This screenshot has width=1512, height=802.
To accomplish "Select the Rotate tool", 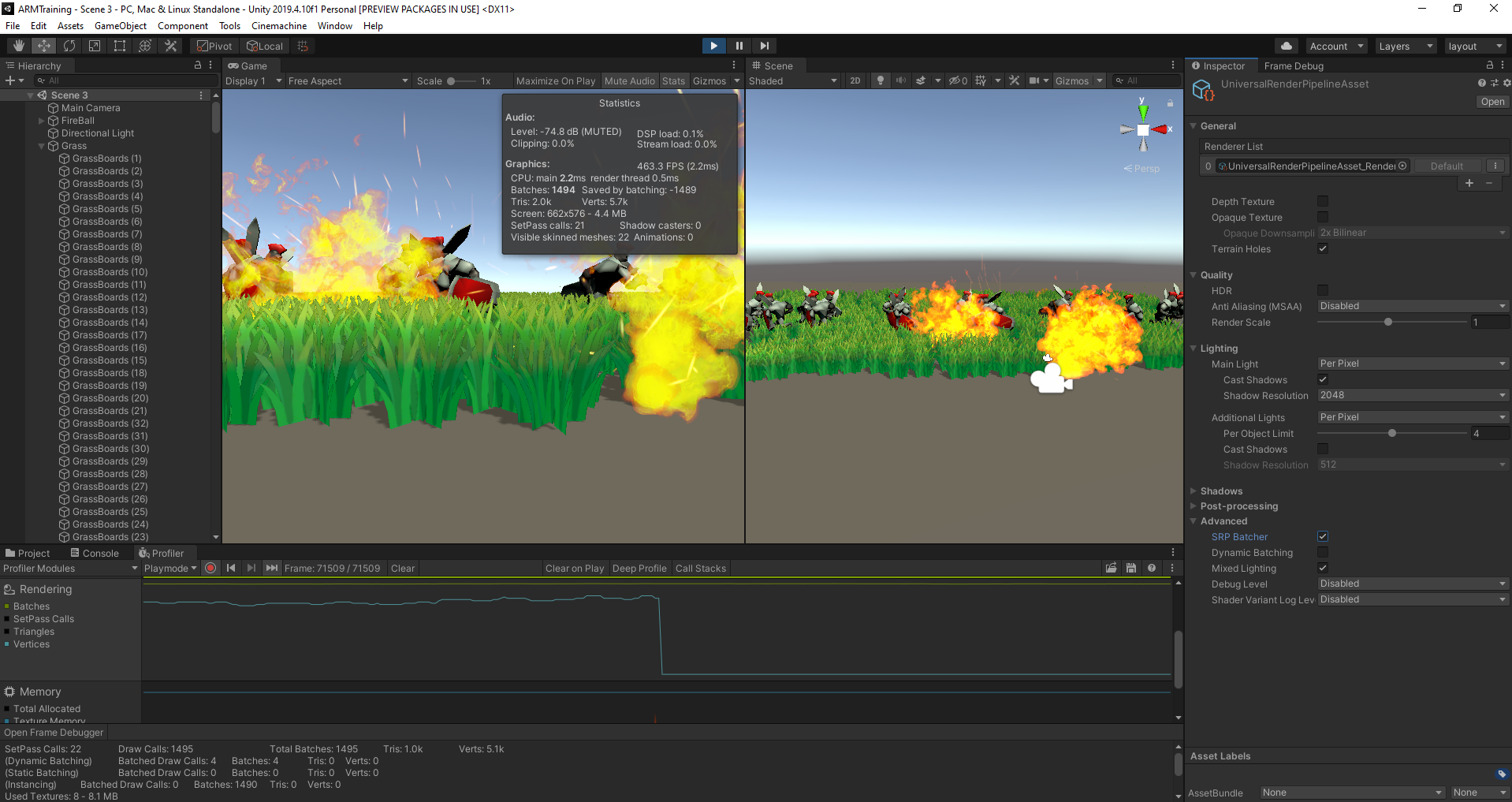I will click(69, 46).
